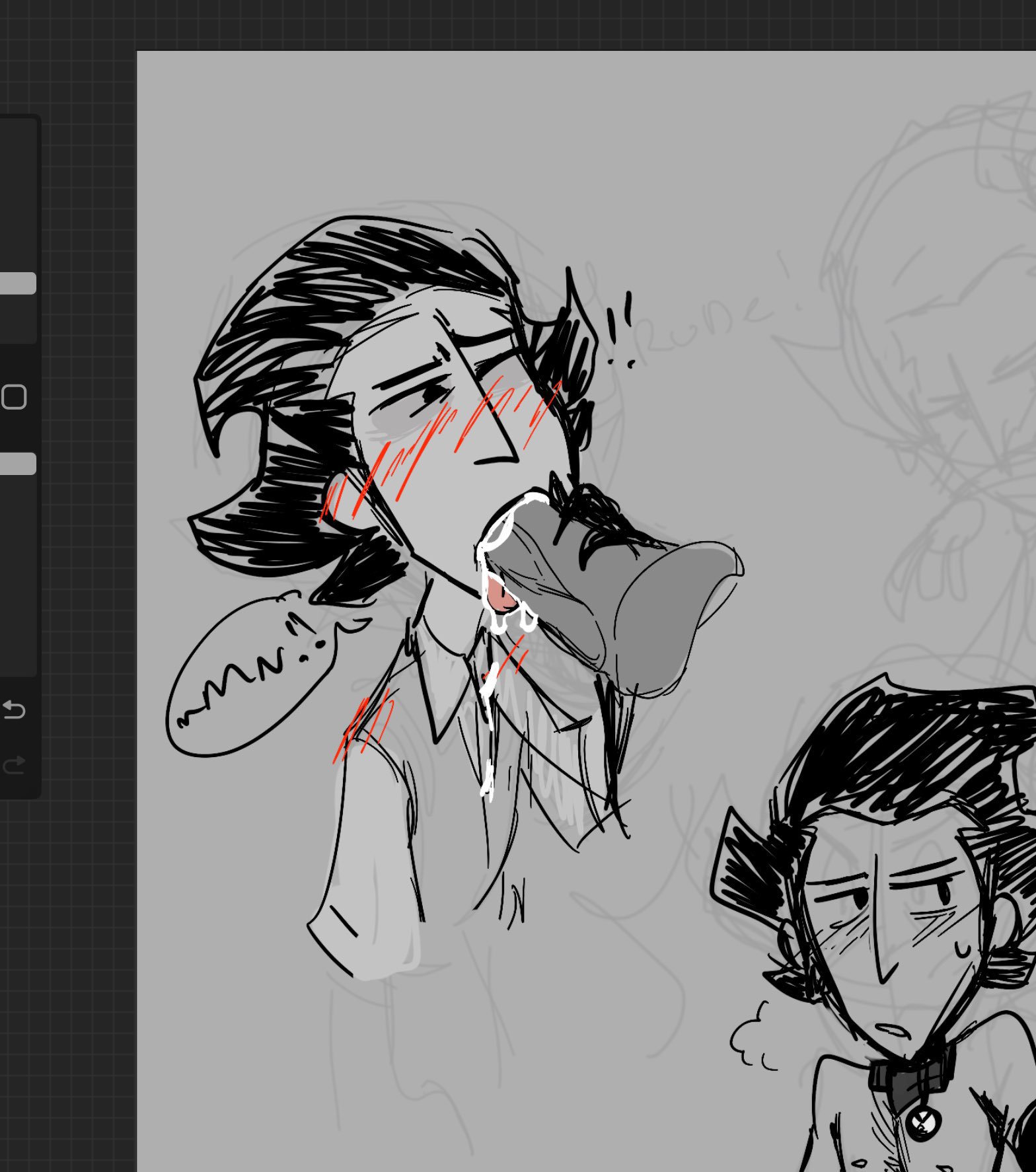Click the brush size slider handle
This screenshot has width=1036, height=1172.
pyautogui.click(x=18, y=283)
